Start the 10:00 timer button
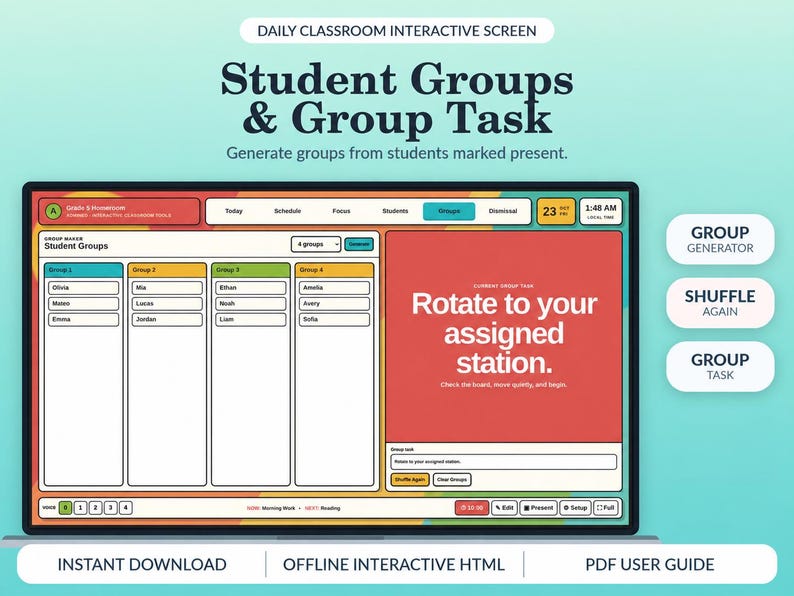The height and width of the screenshot is (596, 794). click(x=472, y=508)
